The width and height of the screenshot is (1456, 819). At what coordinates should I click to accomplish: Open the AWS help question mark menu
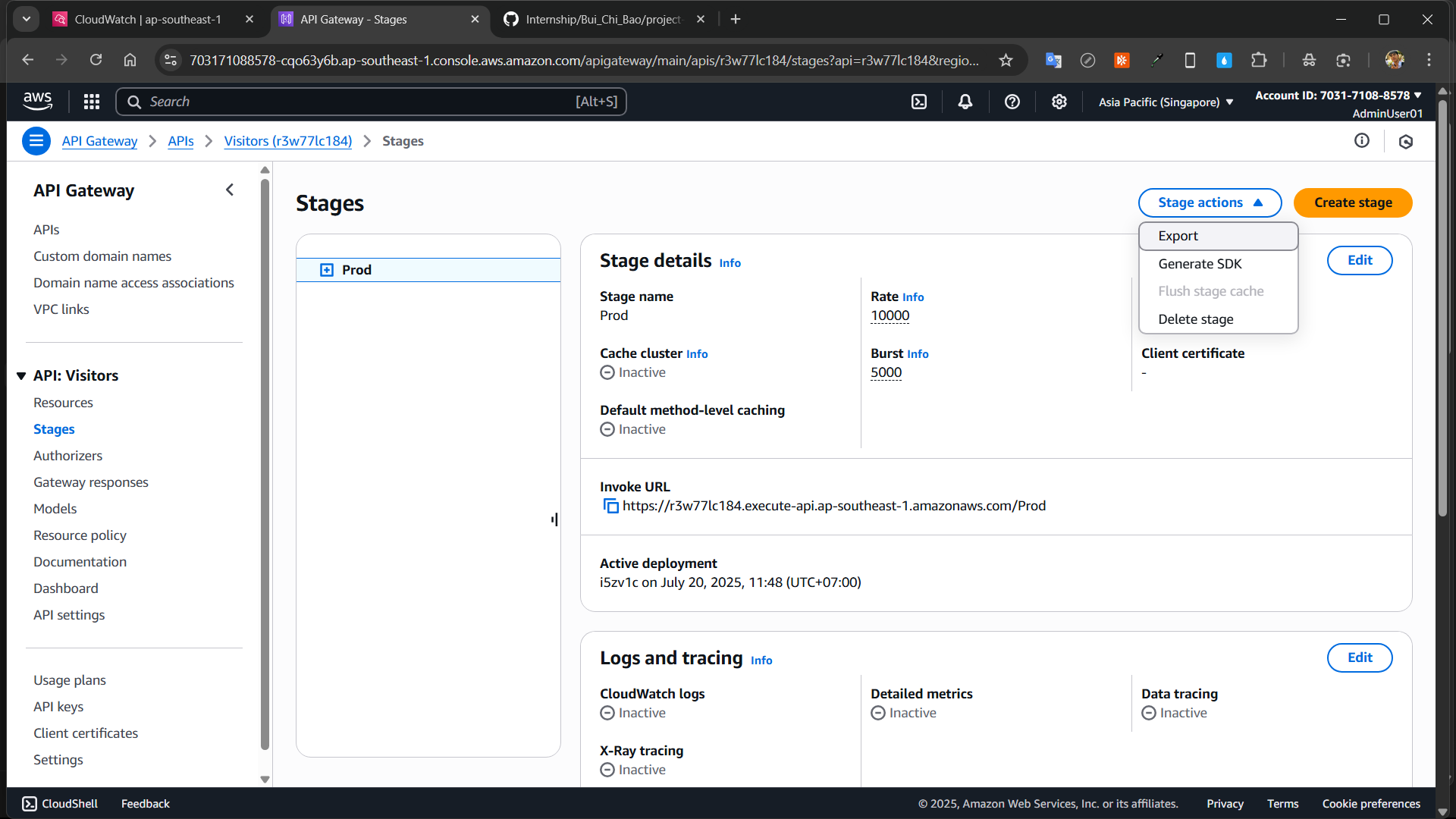point(1012,102)
